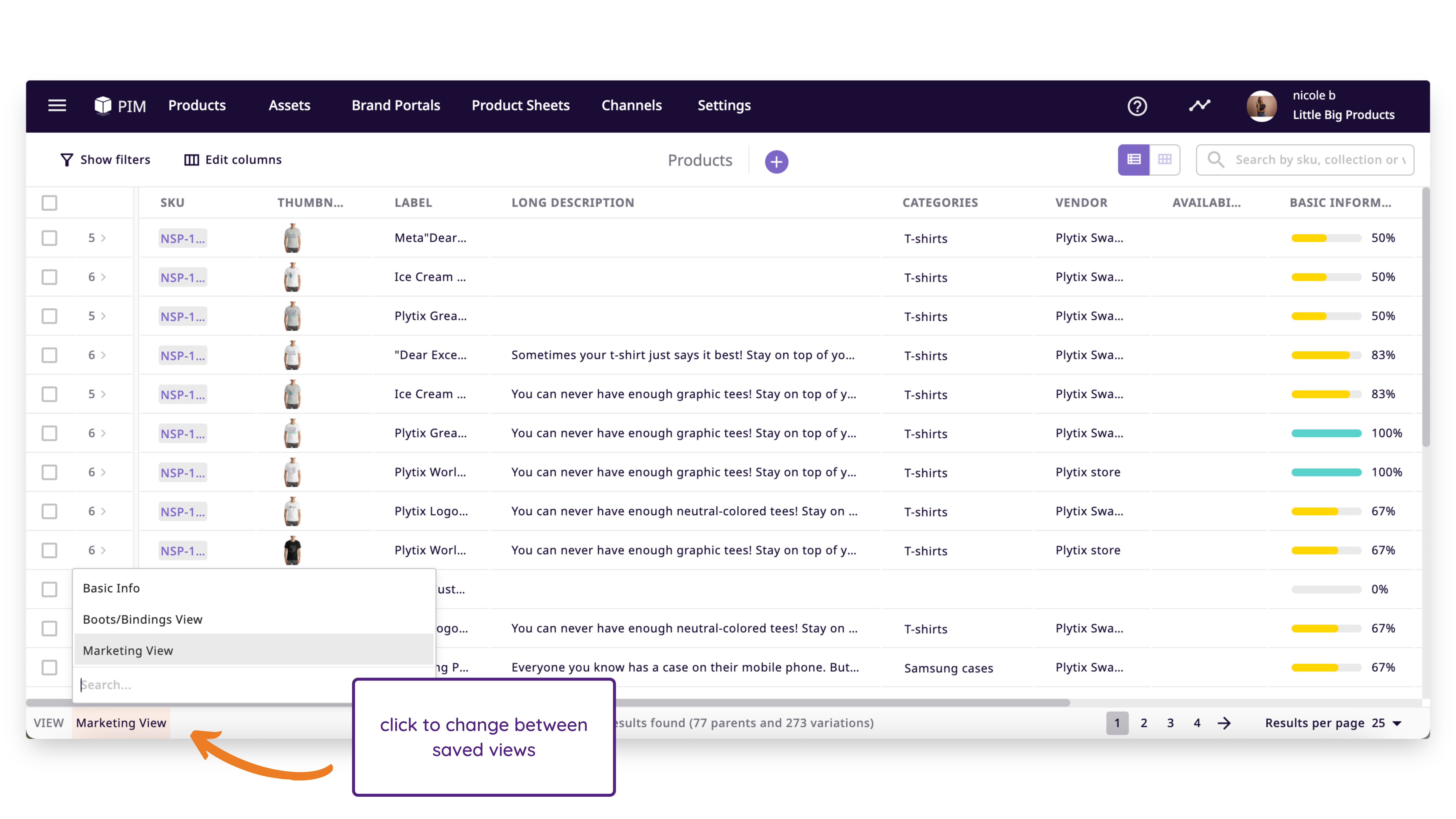Open Settings in top navigation

pos(724,105)
